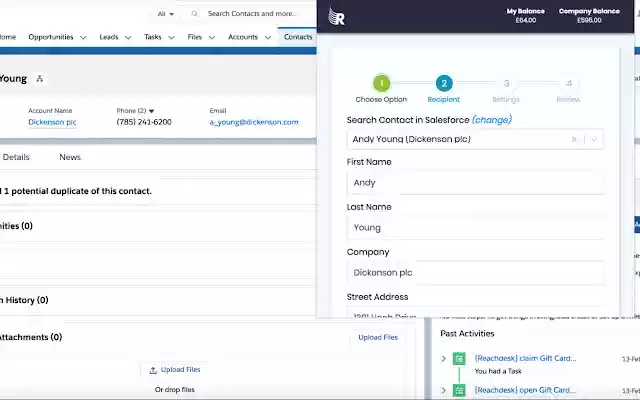
Task: Click the Andy Young (Dickenson plc) search box
Action: (x=475, y=139)
